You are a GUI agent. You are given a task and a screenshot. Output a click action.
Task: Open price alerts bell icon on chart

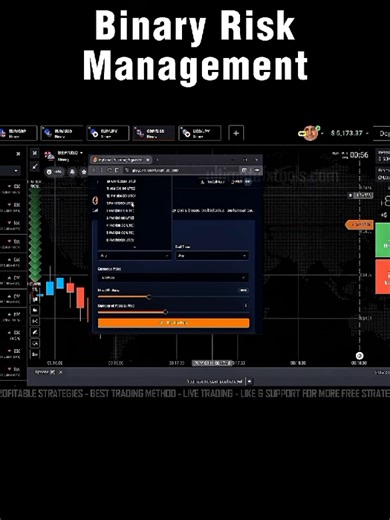click(72, 172)
